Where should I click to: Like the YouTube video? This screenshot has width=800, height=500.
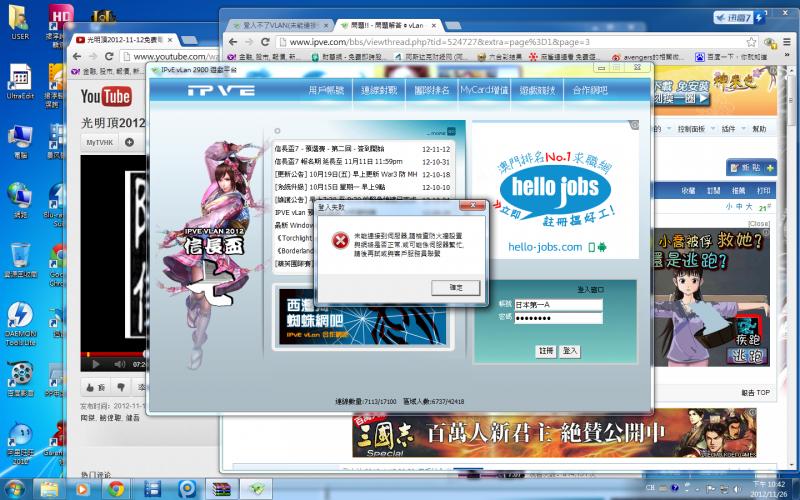pos(96,388)
